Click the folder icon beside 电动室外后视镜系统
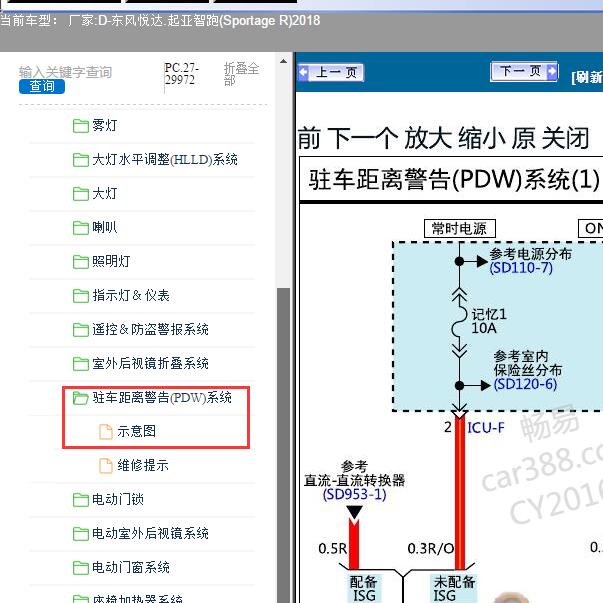Image resolution: width=603 pixels, height=603 pixels. [80, 533]
